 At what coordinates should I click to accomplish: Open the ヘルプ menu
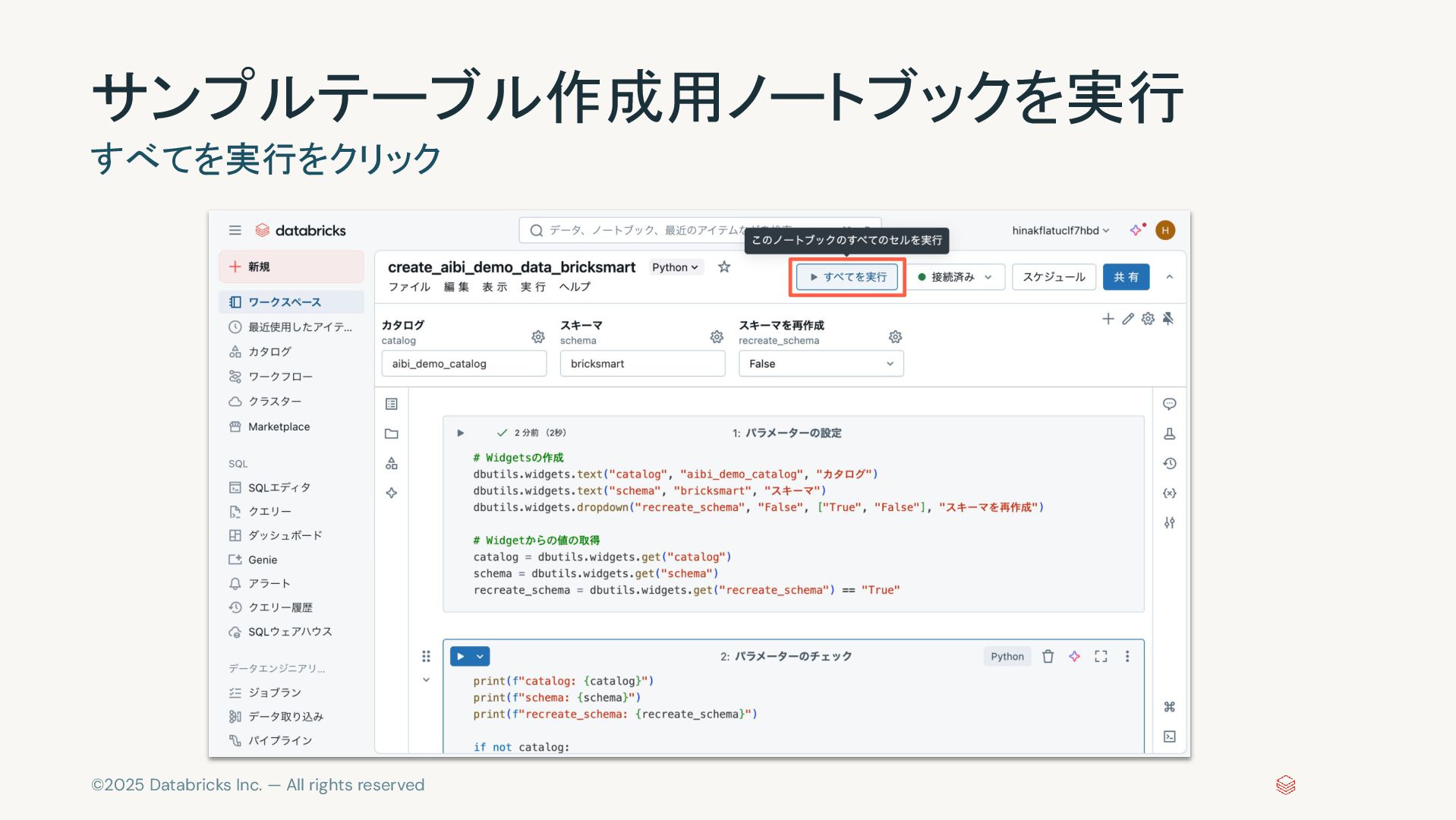(575, 287)
